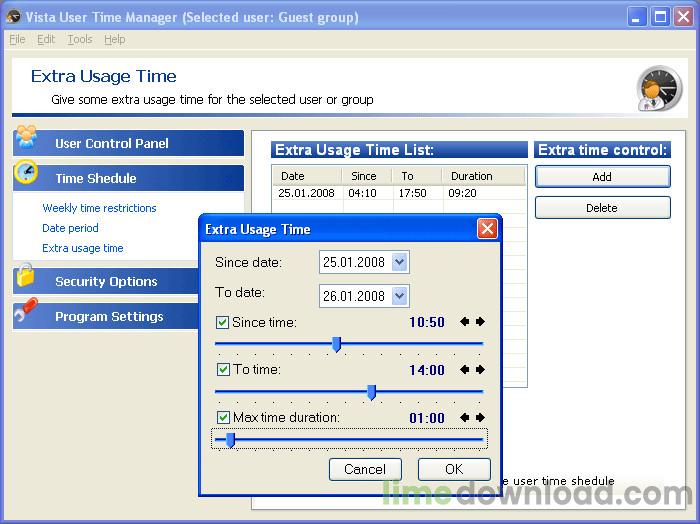Increase To time with right arrow

pos(480,370)
